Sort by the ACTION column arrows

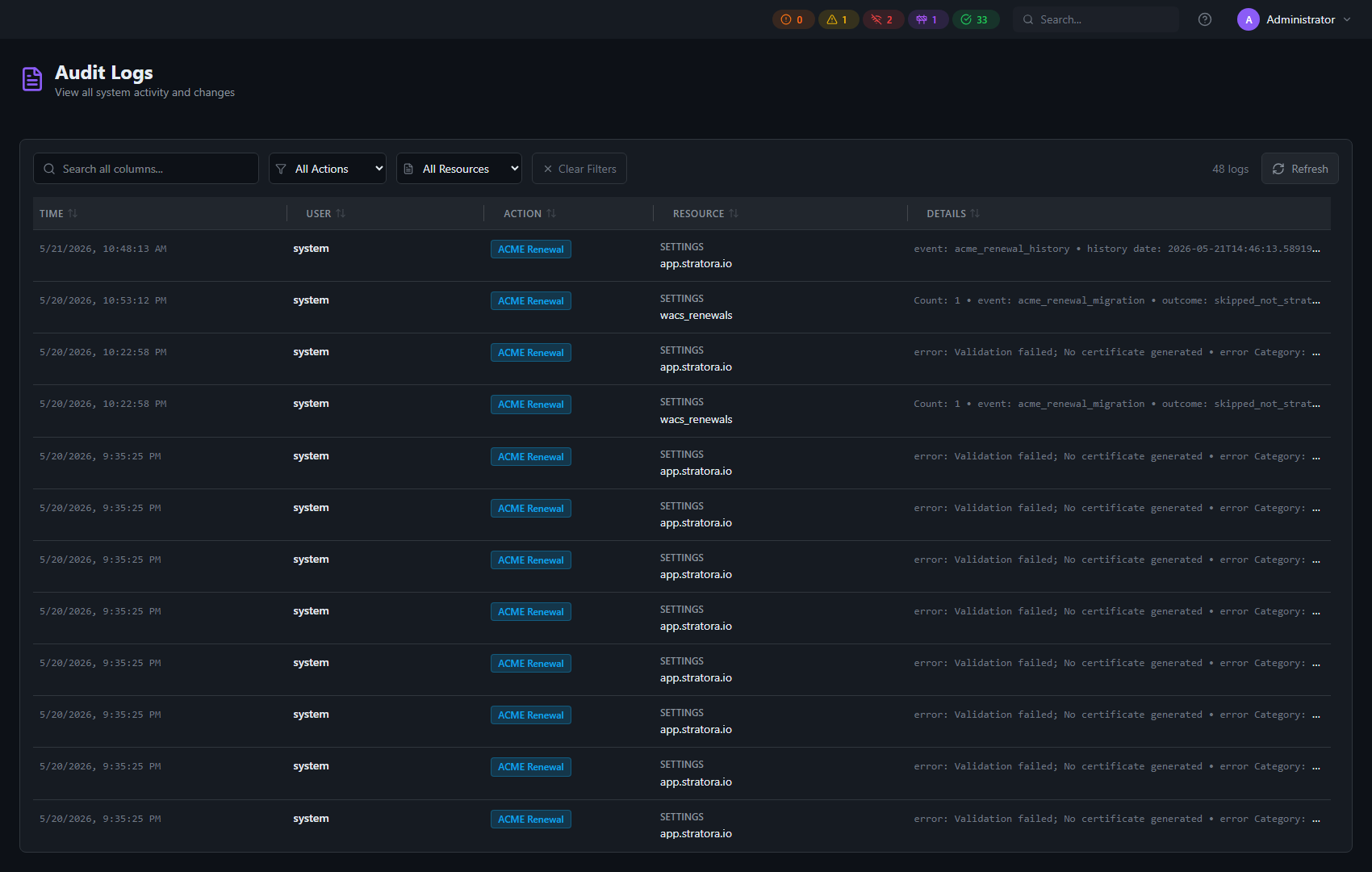[551, 213]
